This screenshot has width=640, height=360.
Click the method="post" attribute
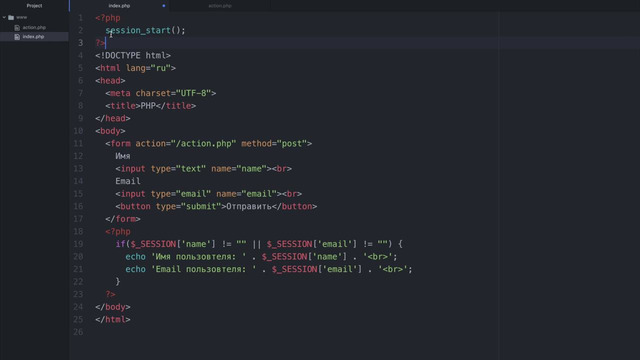pos(274,144)
